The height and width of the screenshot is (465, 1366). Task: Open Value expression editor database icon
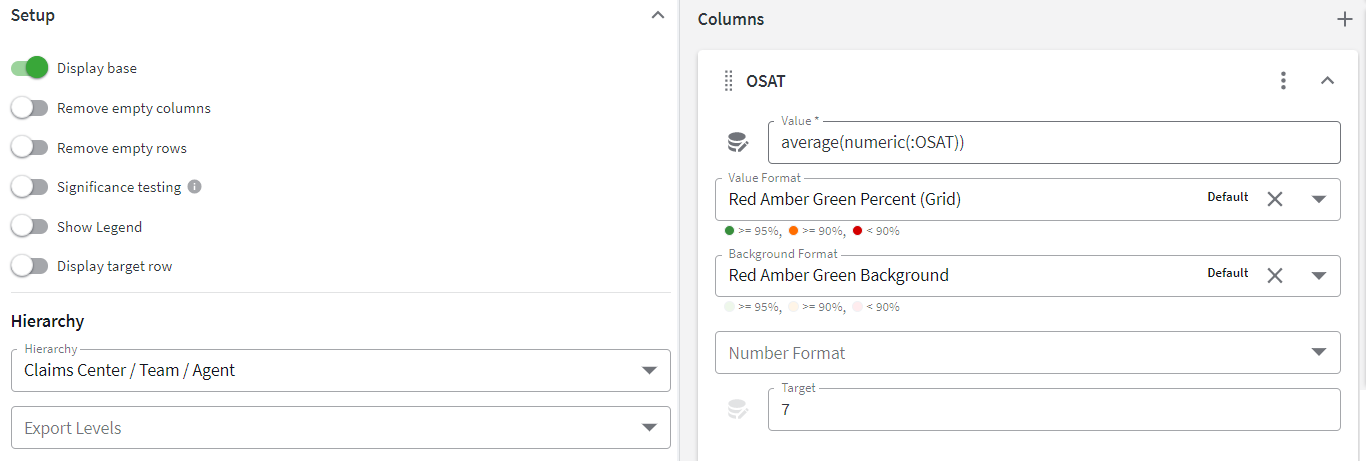[x=738, y=143]
